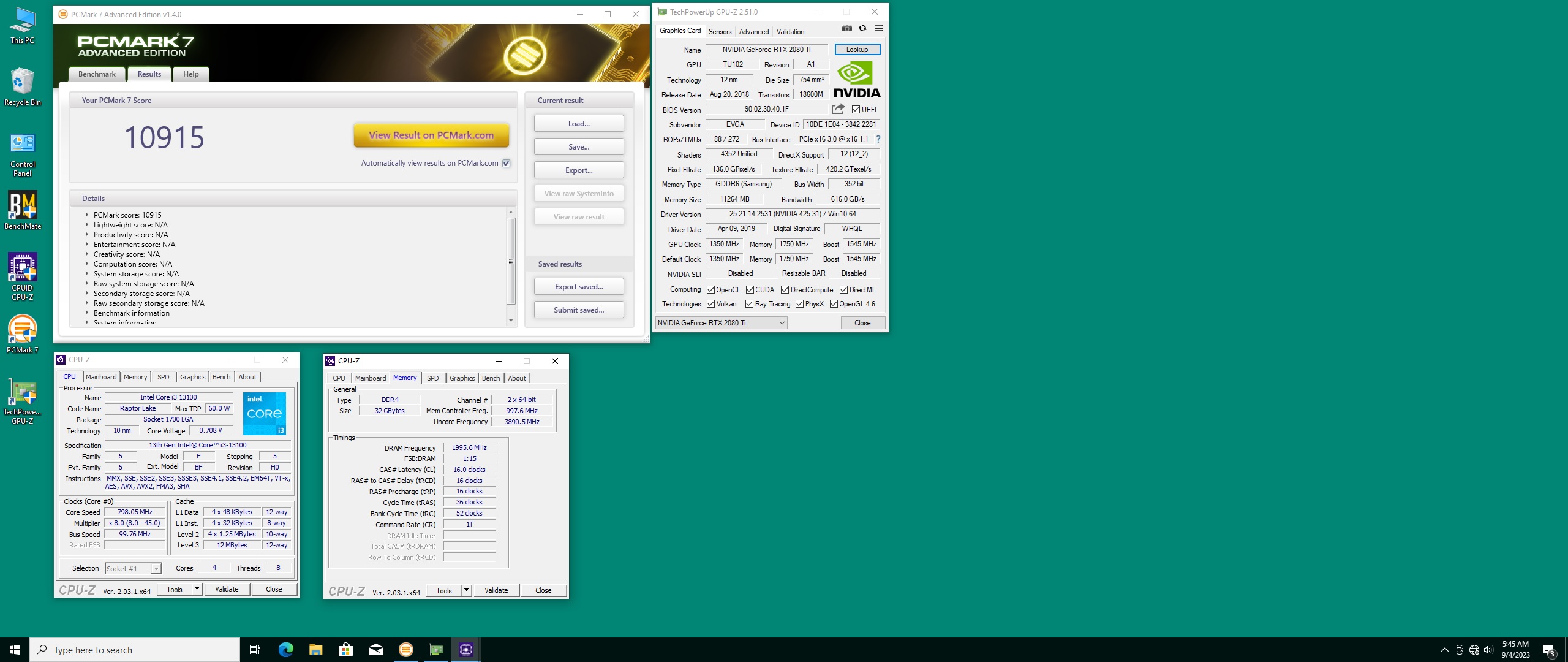This screenshot has height=662, width=1568.
Task: Click Validate in right CPU-Z window
Action: (496, 590)
